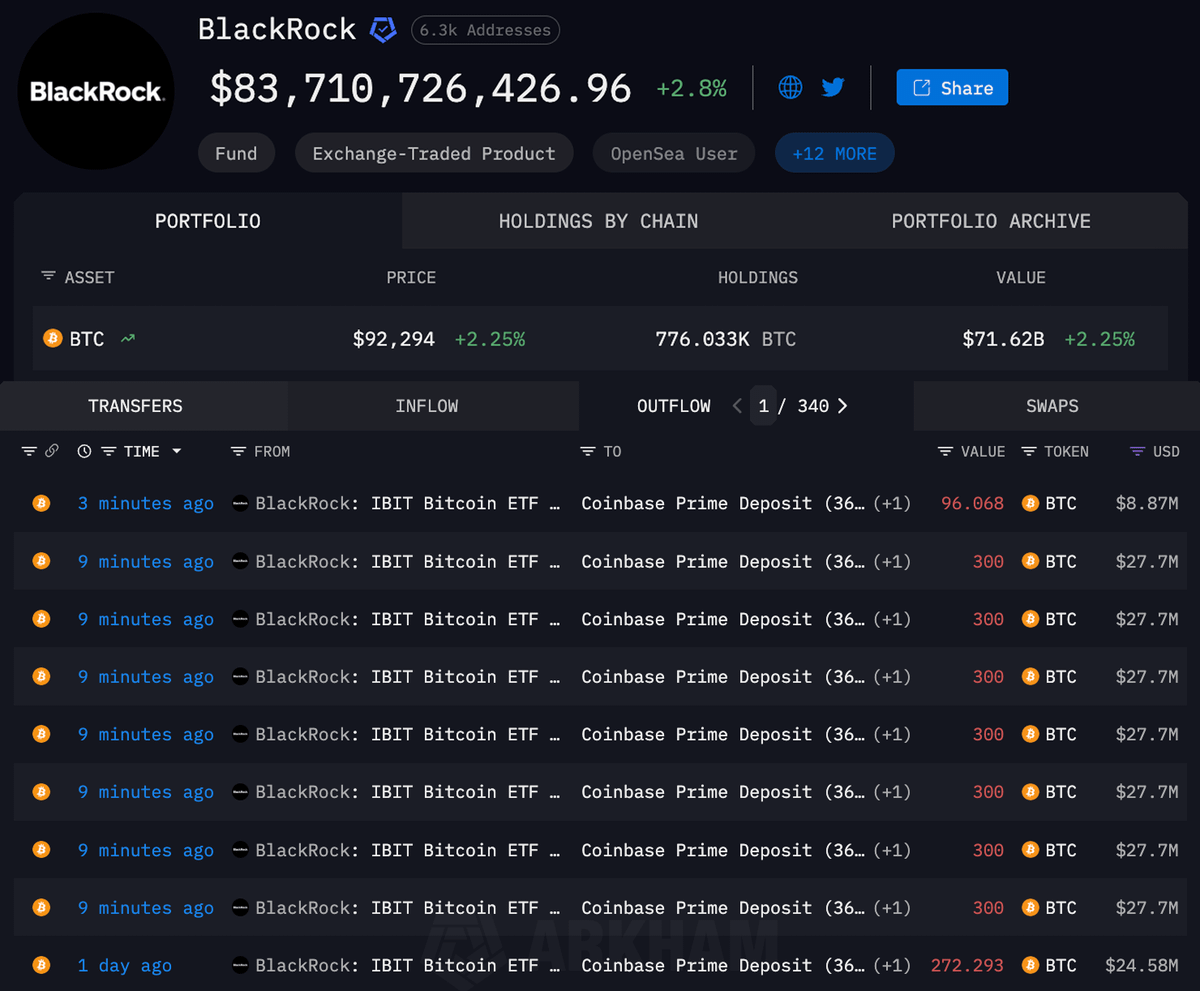Click BlackRock sender icon in 272.293 row
Screen dimensions: 1200x991
[240, 965]
